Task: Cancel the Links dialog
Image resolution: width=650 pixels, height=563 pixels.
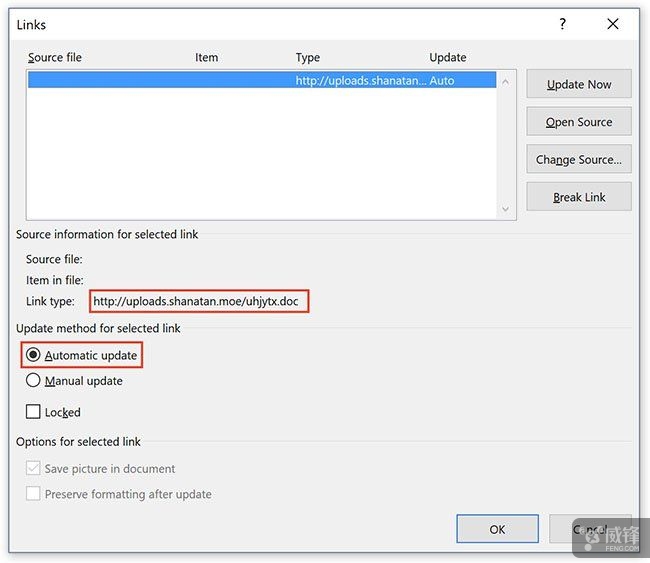Action: (x=590, y=529)
